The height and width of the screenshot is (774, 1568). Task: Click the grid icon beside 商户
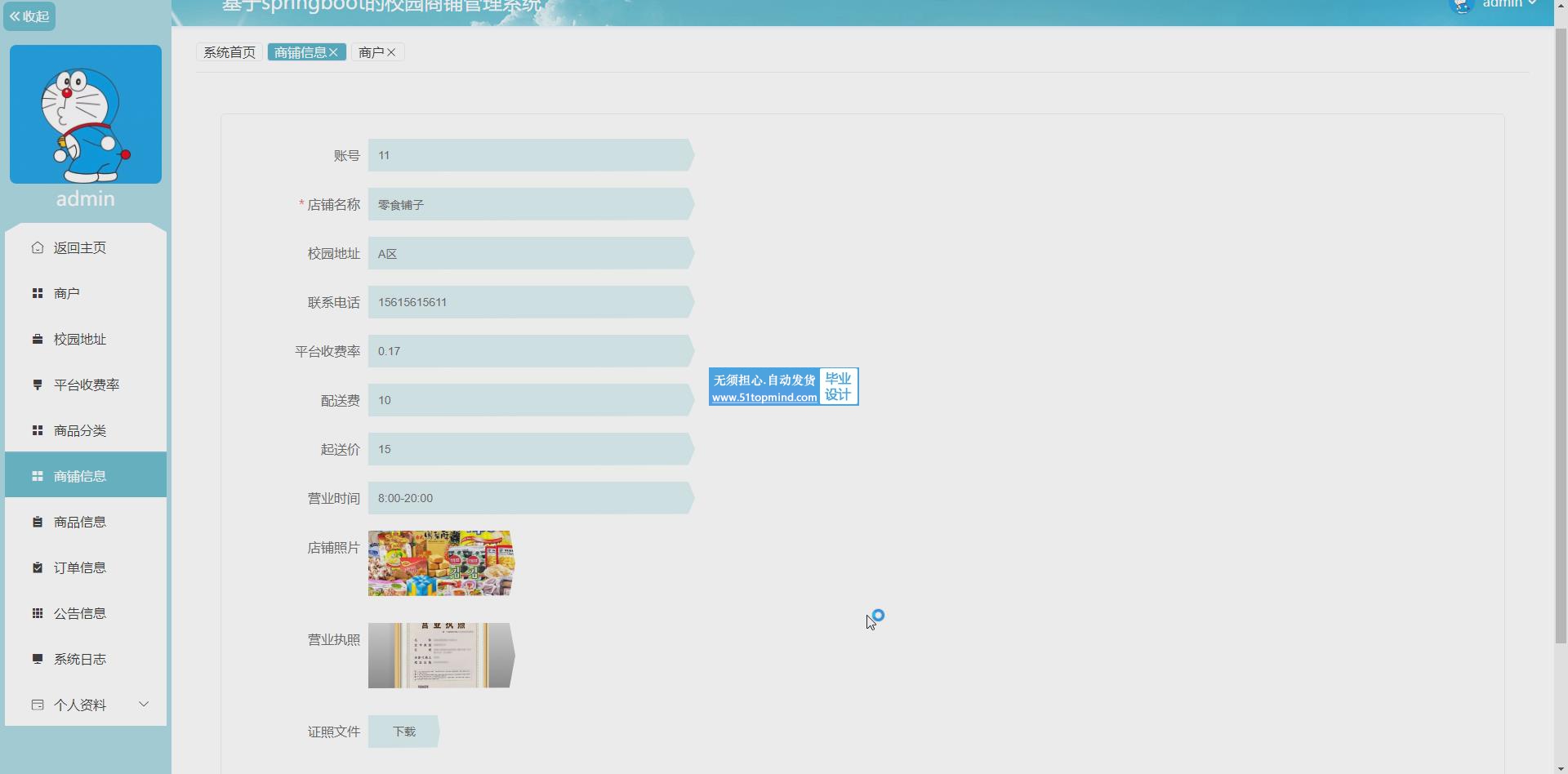pyautogui.click(x=38, y=293)
